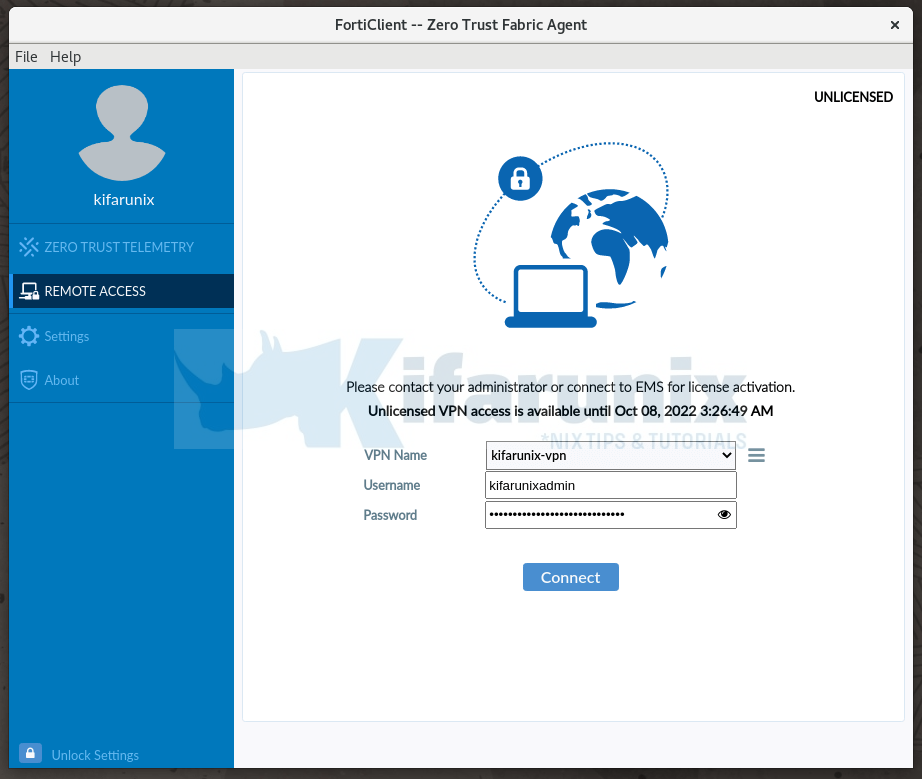Open the About page label
This screenshot has width=922, height=779.
click(x=62, y=380)
